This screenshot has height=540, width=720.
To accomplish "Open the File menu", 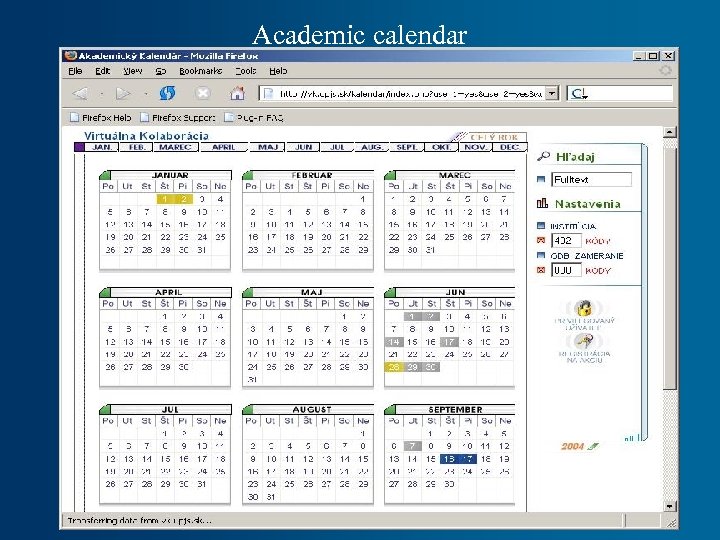I will 75,71.
